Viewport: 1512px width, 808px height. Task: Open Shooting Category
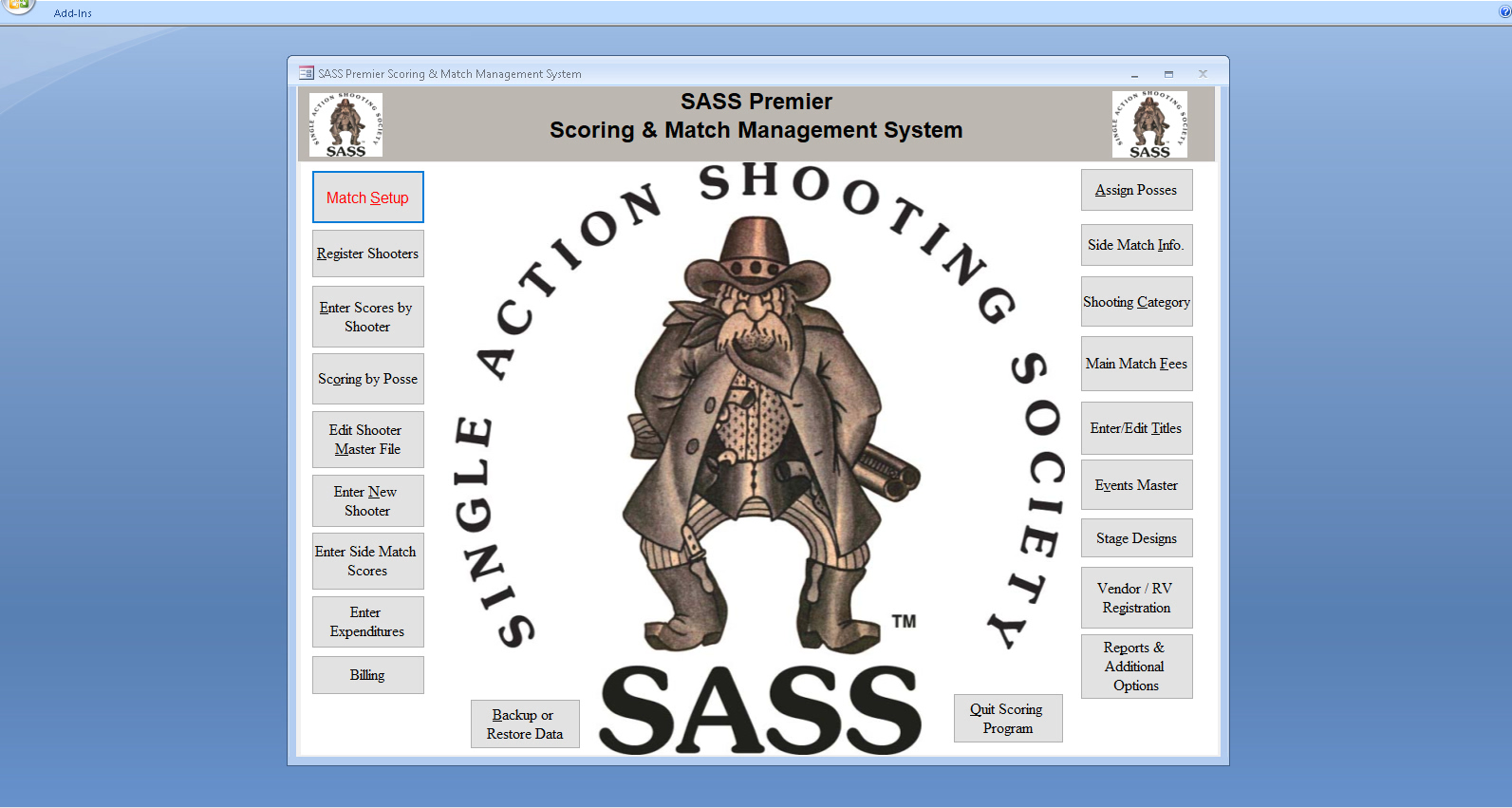click(1136, 302)
